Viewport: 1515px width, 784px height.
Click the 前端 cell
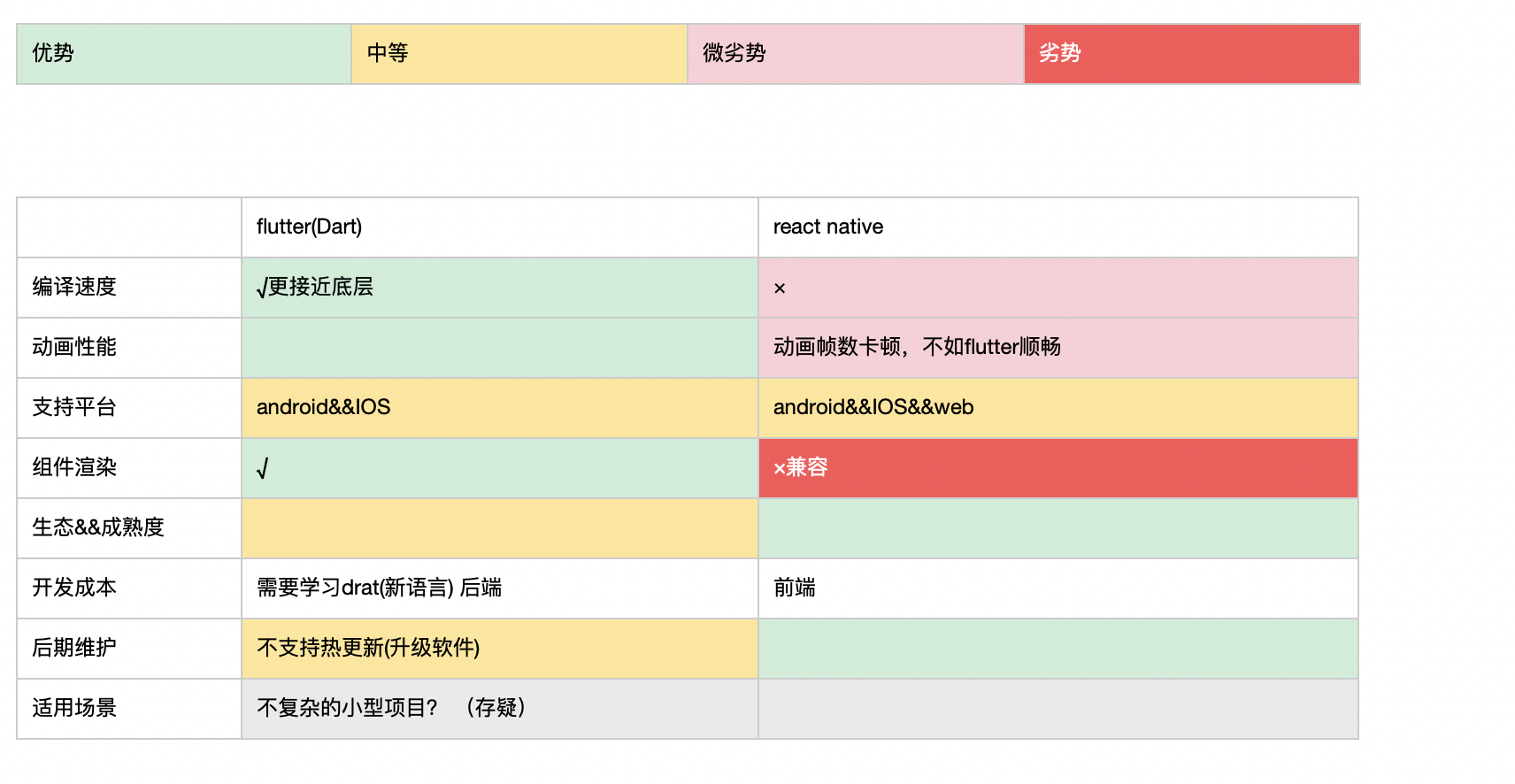click(x=1058, y=588)
